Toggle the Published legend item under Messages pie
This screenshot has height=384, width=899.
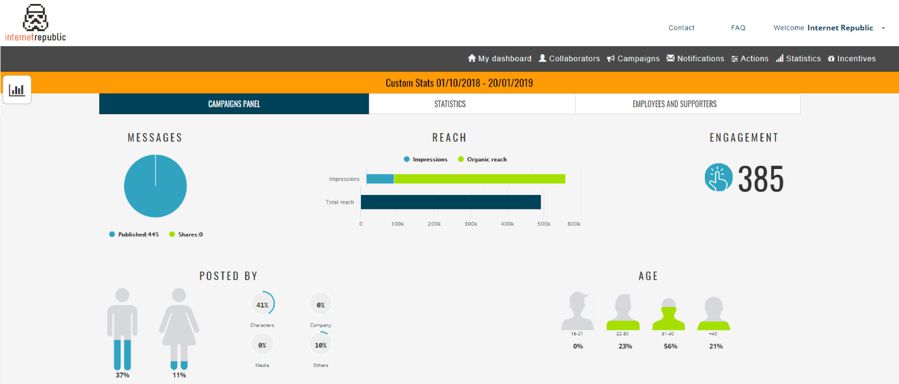(134, 234)
